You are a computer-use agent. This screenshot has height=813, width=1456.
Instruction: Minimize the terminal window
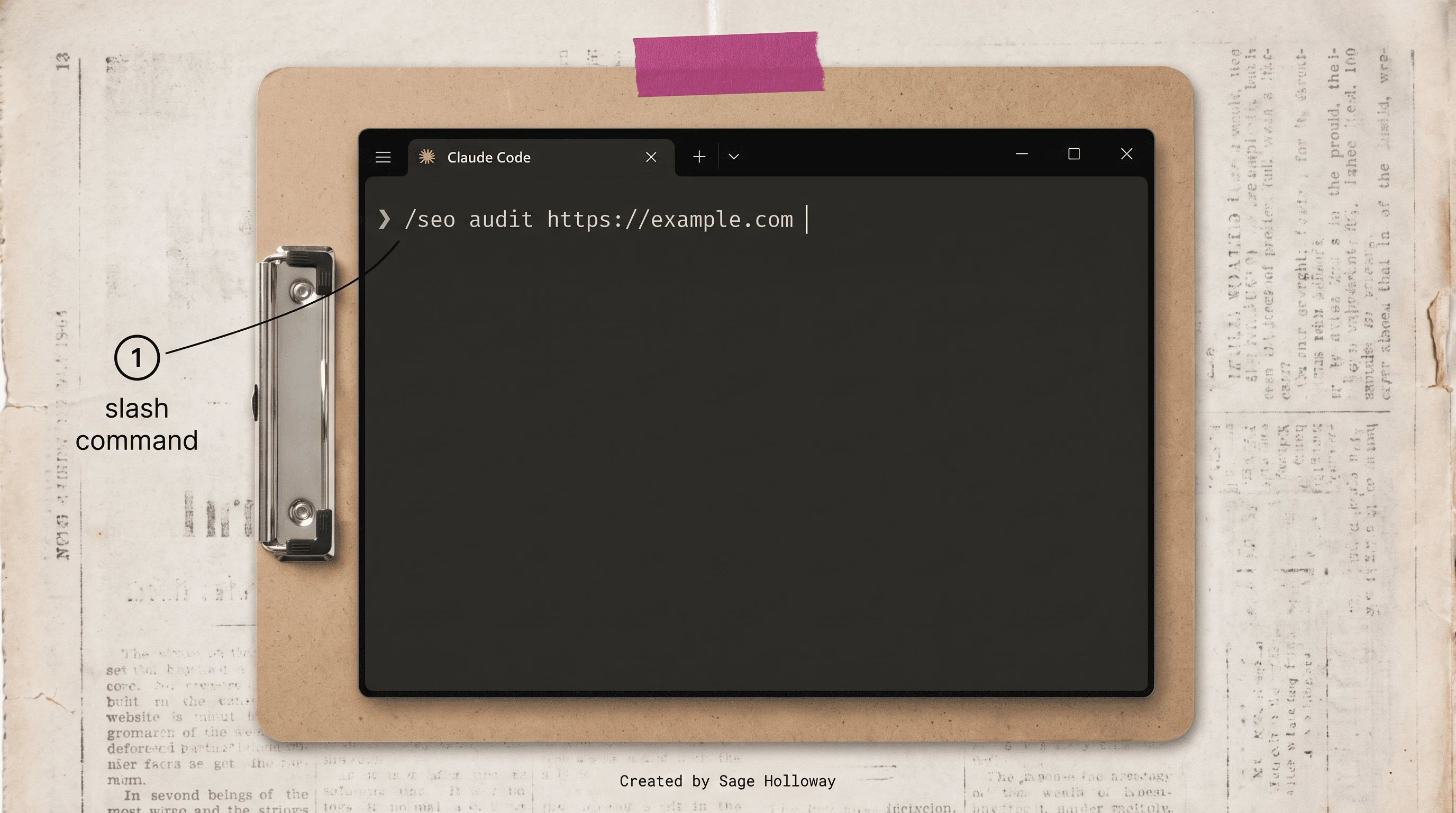1021,154
